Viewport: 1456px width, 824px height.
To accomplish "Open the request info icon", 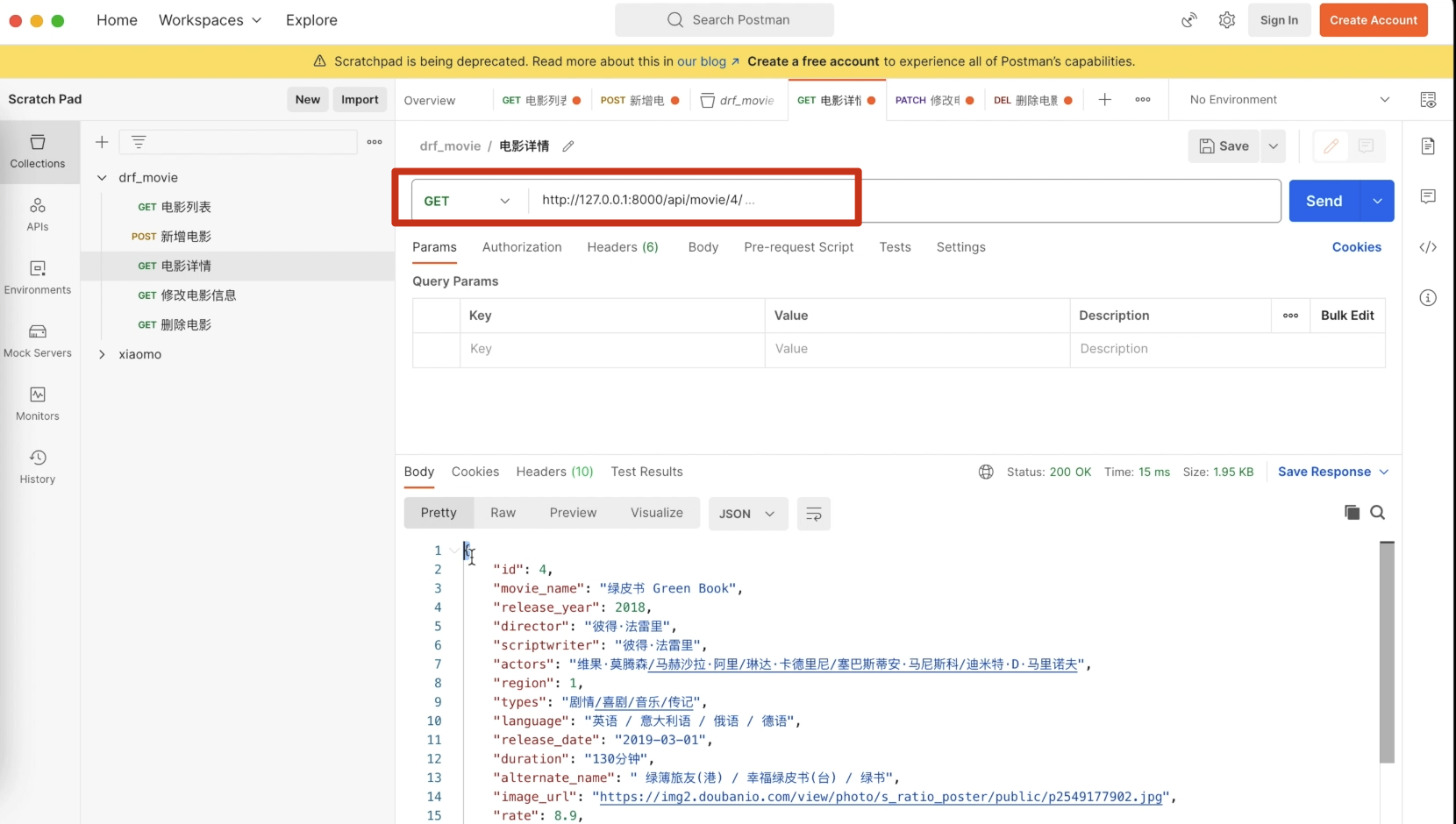I will pos(1428,298).
